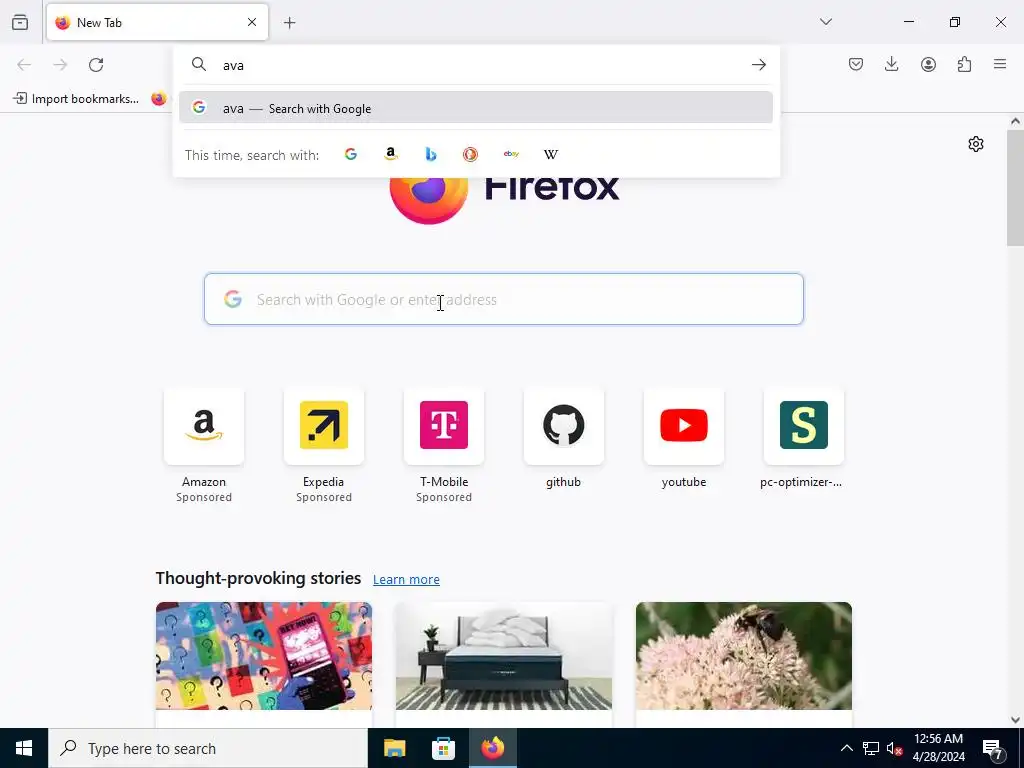1024x768 pixels.
Task: Click the page's Search with Google field
Action: [504, 299]
